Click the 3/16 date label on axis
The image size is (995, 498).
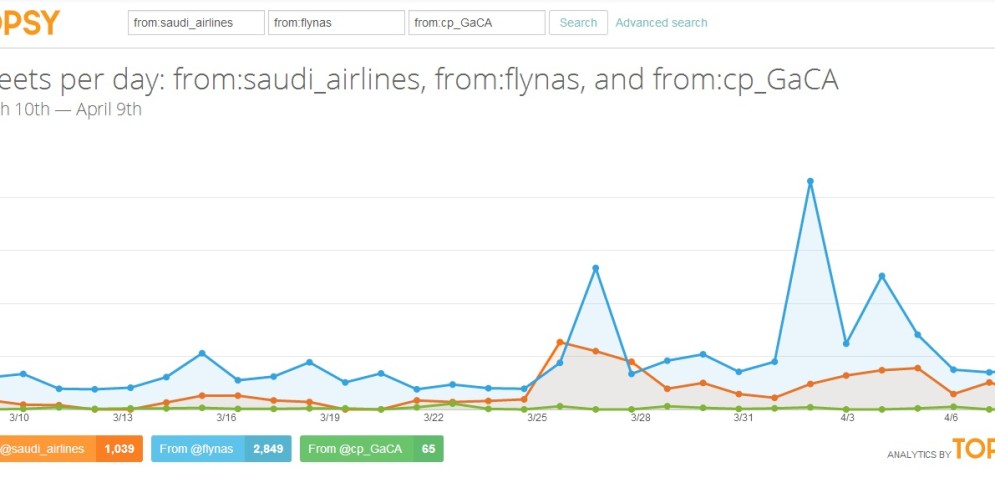point(226,417)
